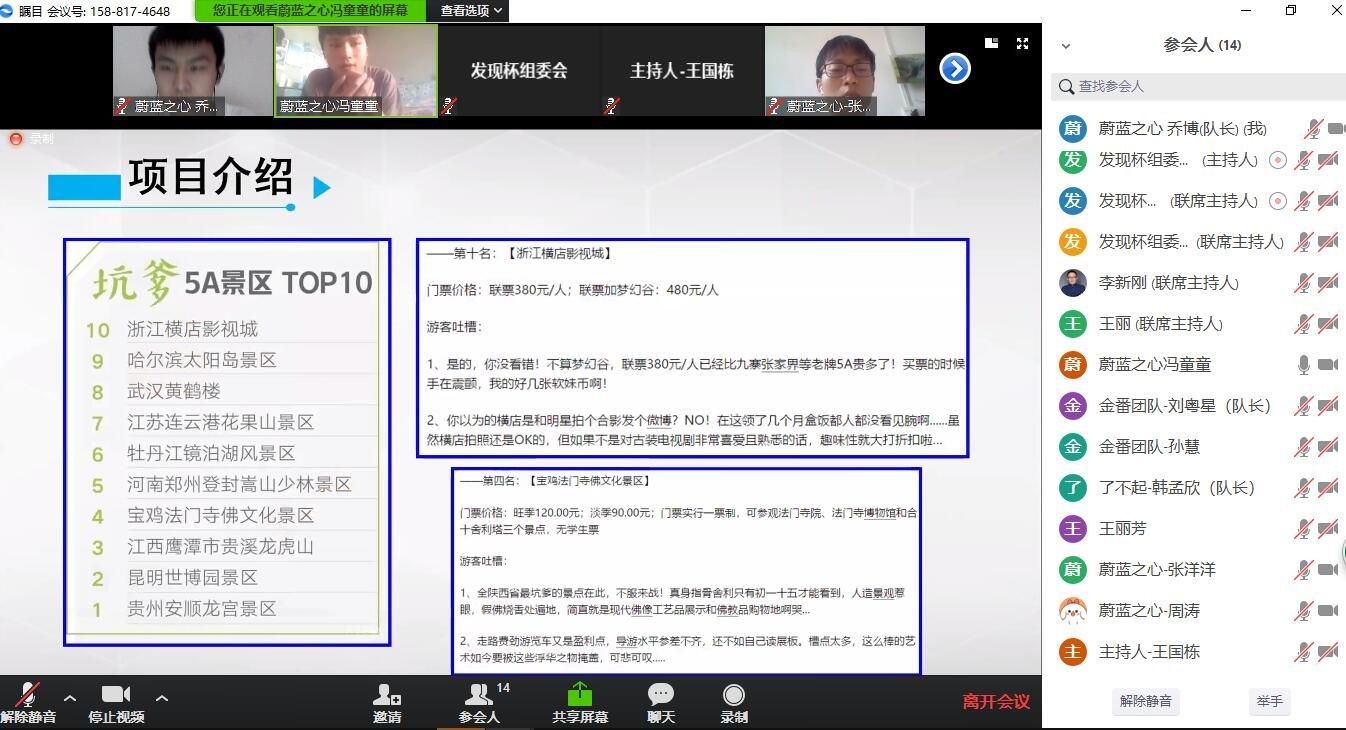Show next video thumbnails with blue arrow
Image resolution: width=1346 pixels, height=730 pixels.
pos(955,68)
